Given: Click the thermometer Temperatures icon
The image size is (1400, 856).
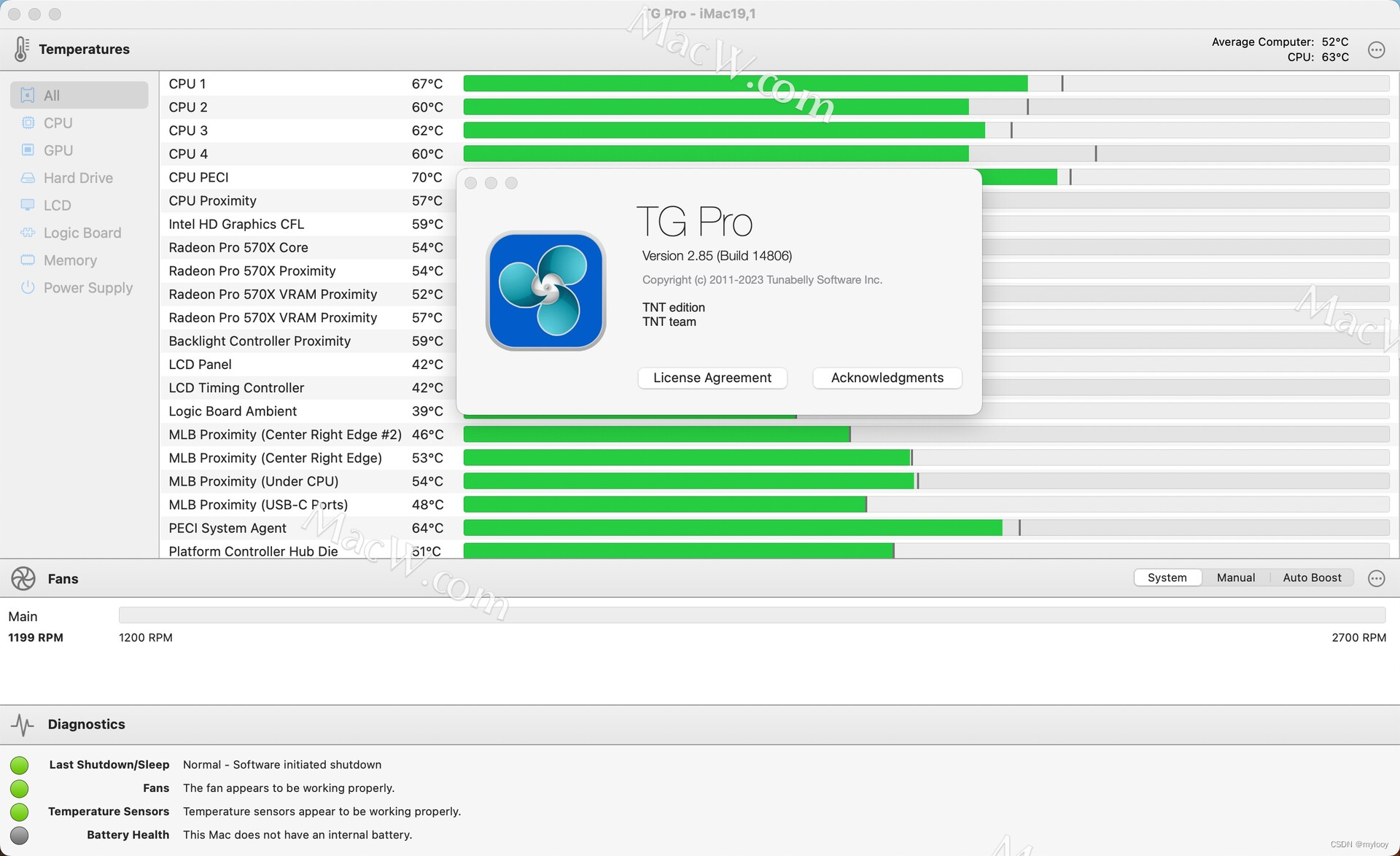Looking at the screenshot, I should pyautogui.click(x=21, y=49).
